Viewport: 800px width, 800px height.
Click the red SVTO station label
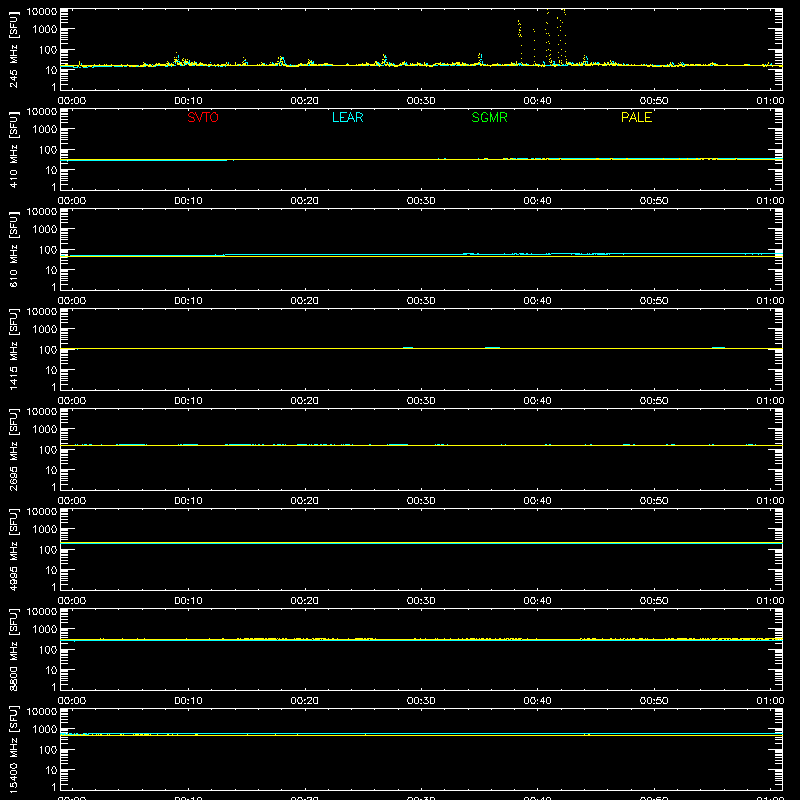tap(203, 117)
